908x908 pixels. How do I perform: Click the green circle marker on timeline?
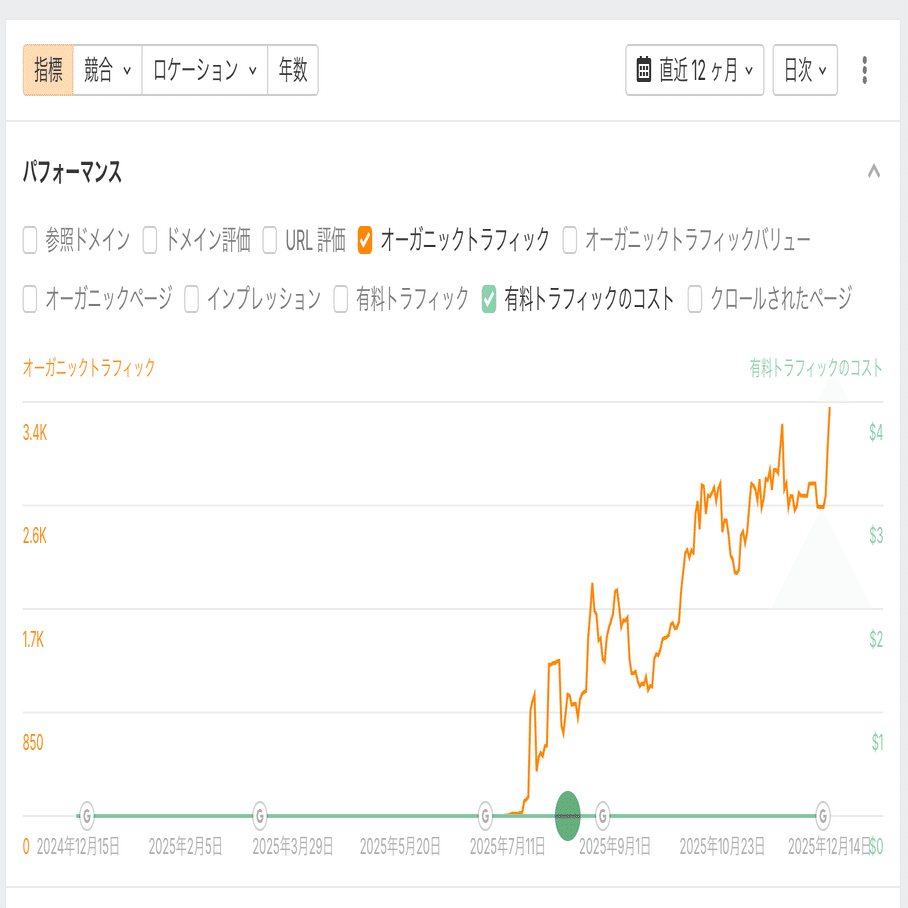tap(567, 814)
